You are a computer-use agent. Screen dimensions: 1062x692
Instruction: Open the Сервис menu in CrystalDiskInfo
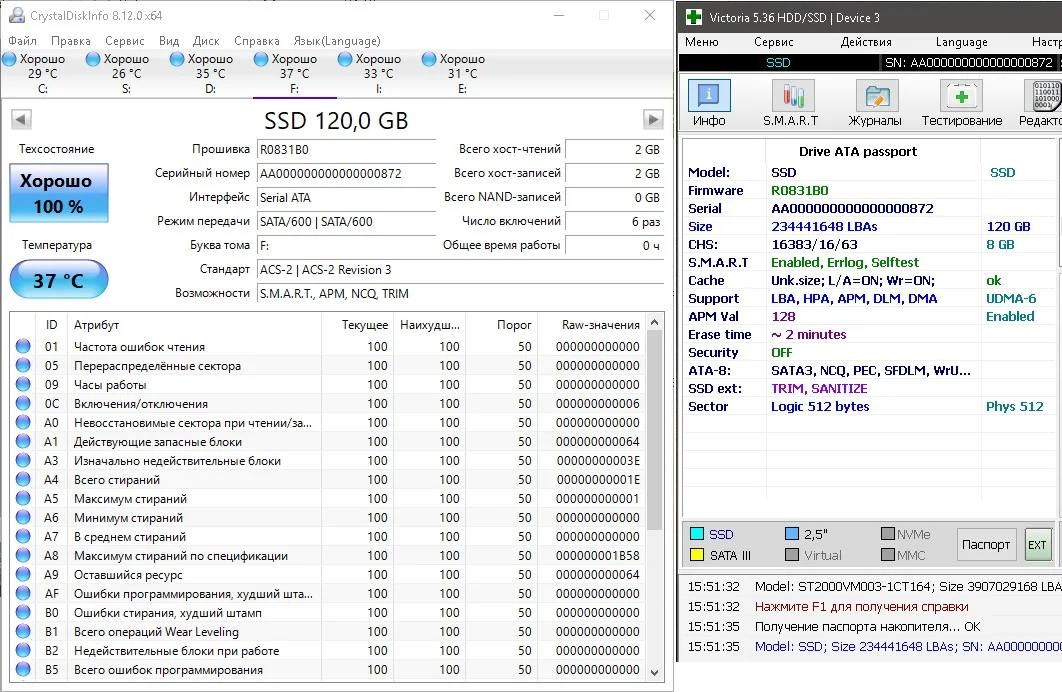click(124, 41)
